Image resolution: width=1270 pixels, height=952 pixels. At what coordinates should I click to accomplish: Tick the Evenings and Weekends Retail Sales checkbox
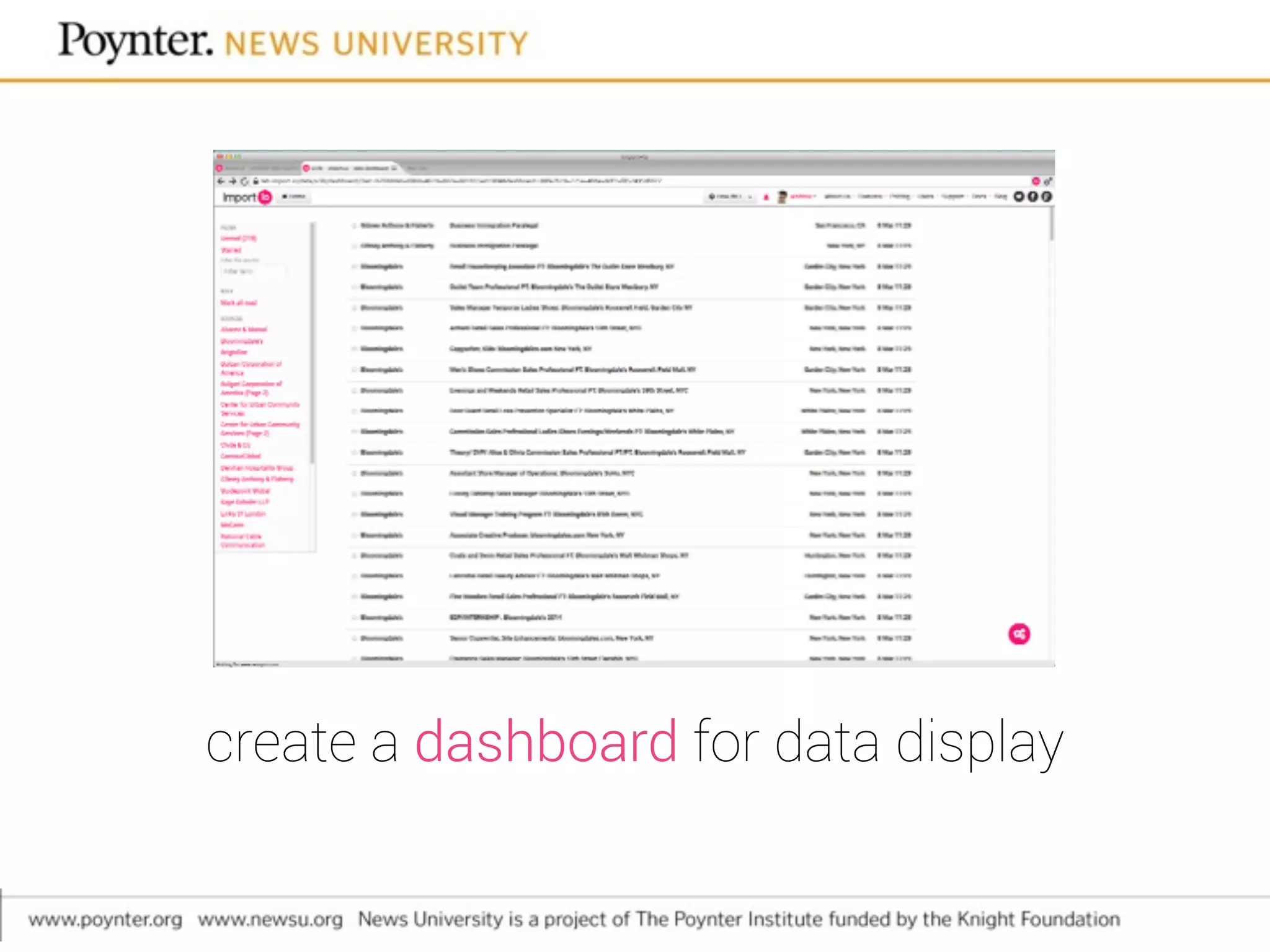pos(354,390)
